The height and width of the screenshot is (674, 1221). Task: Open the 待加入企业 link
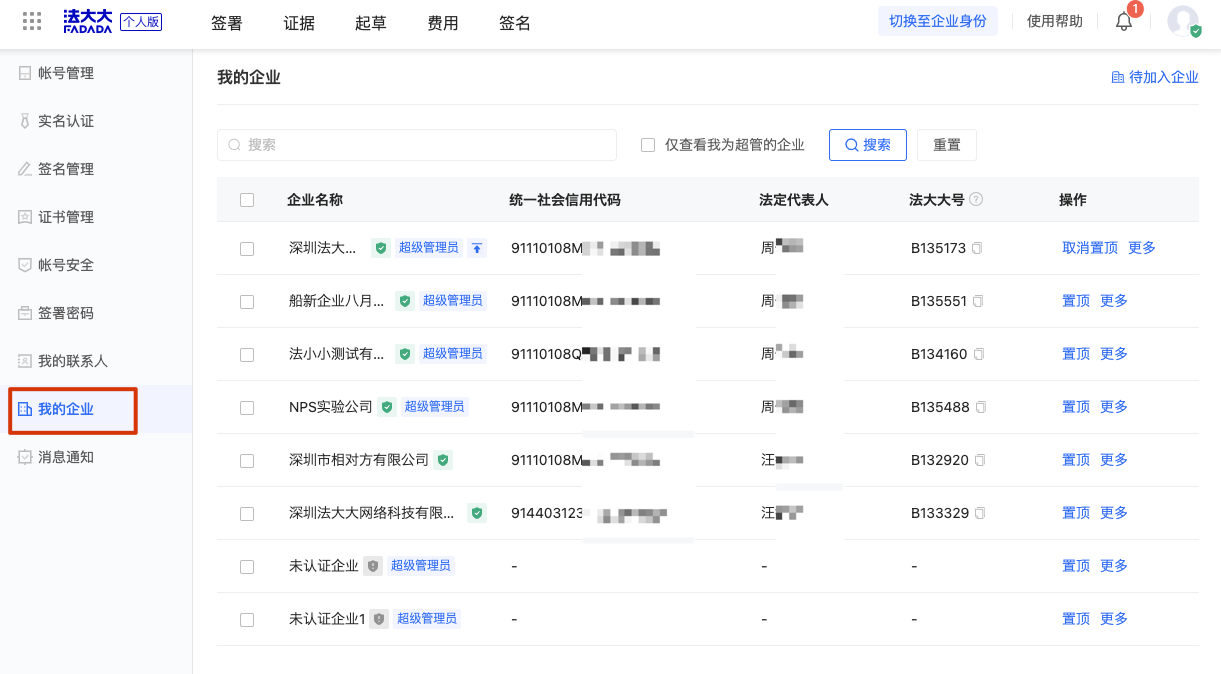[1155, 77]
